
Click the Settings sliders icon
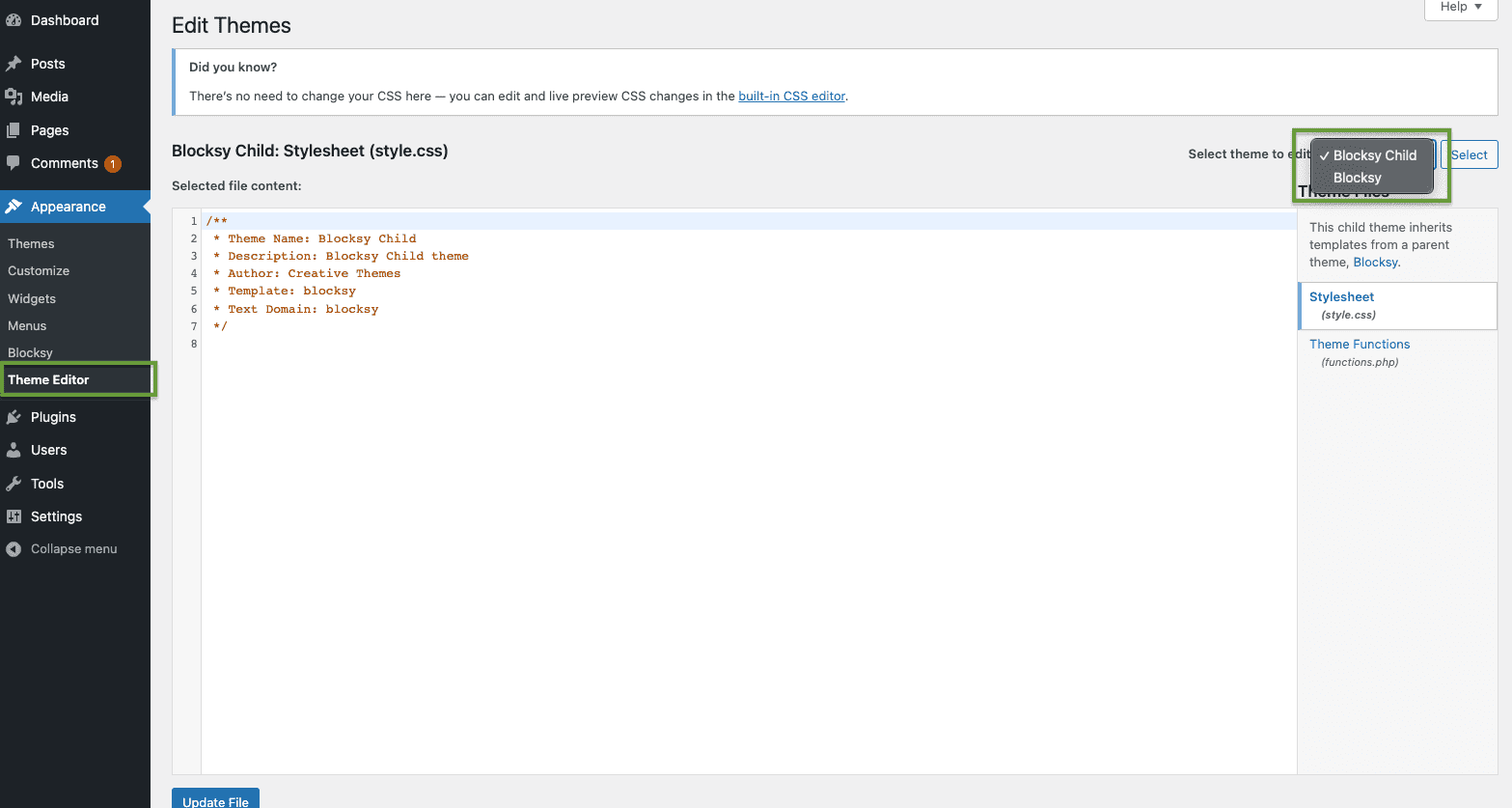point(14,516)
